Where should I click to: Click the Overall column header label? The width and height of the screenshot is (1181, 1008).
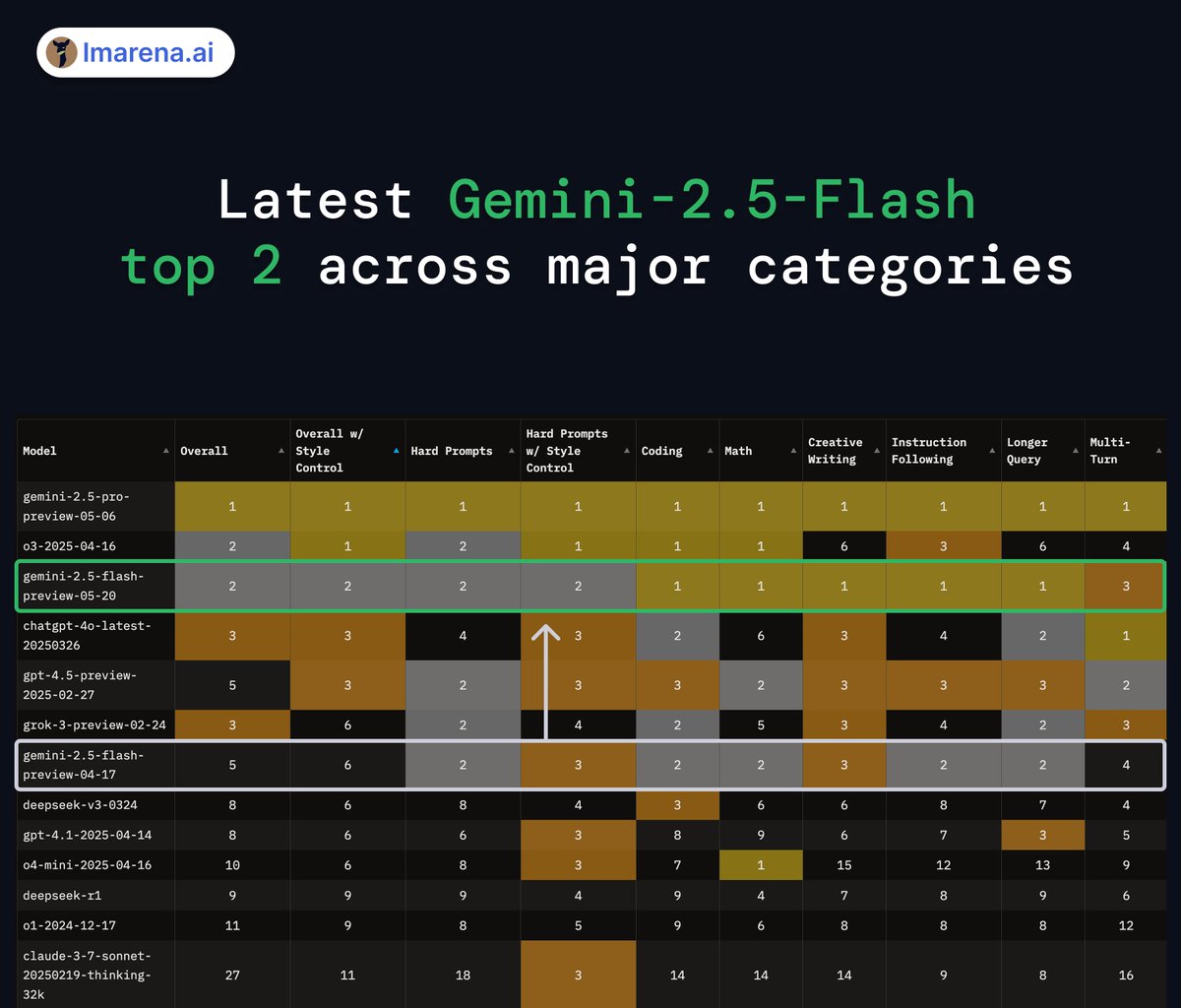tap(204, 451)
